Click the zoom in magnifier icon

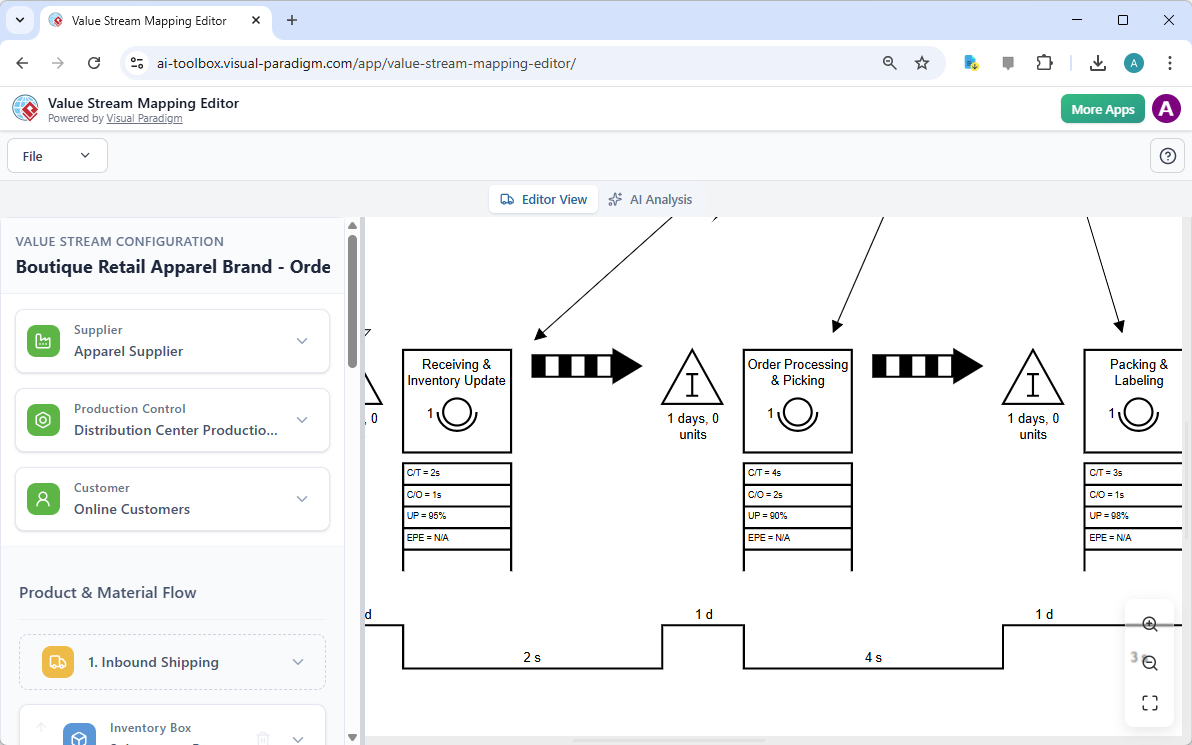coord(1149,623)
